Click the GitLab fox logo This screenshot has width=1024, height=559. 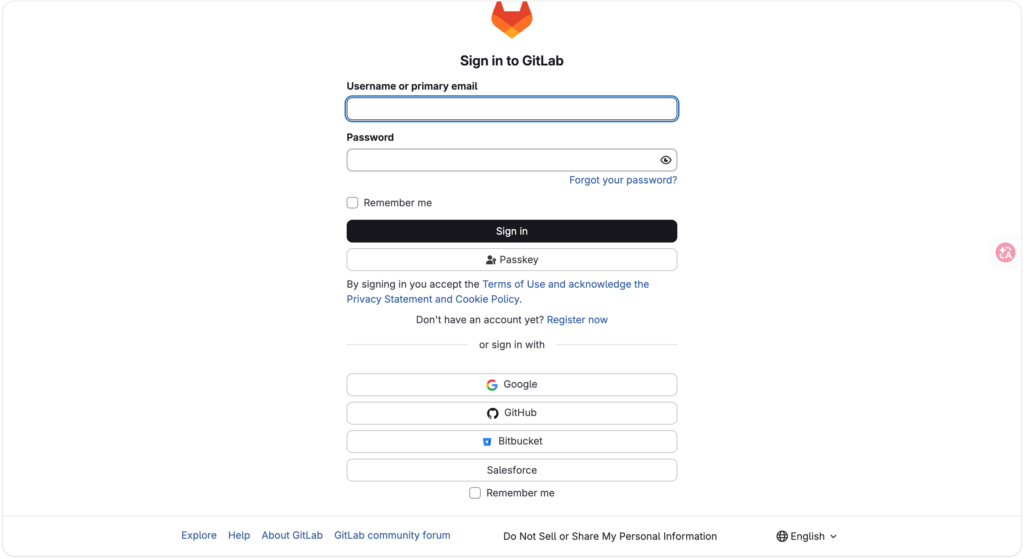tap(511, 20)
